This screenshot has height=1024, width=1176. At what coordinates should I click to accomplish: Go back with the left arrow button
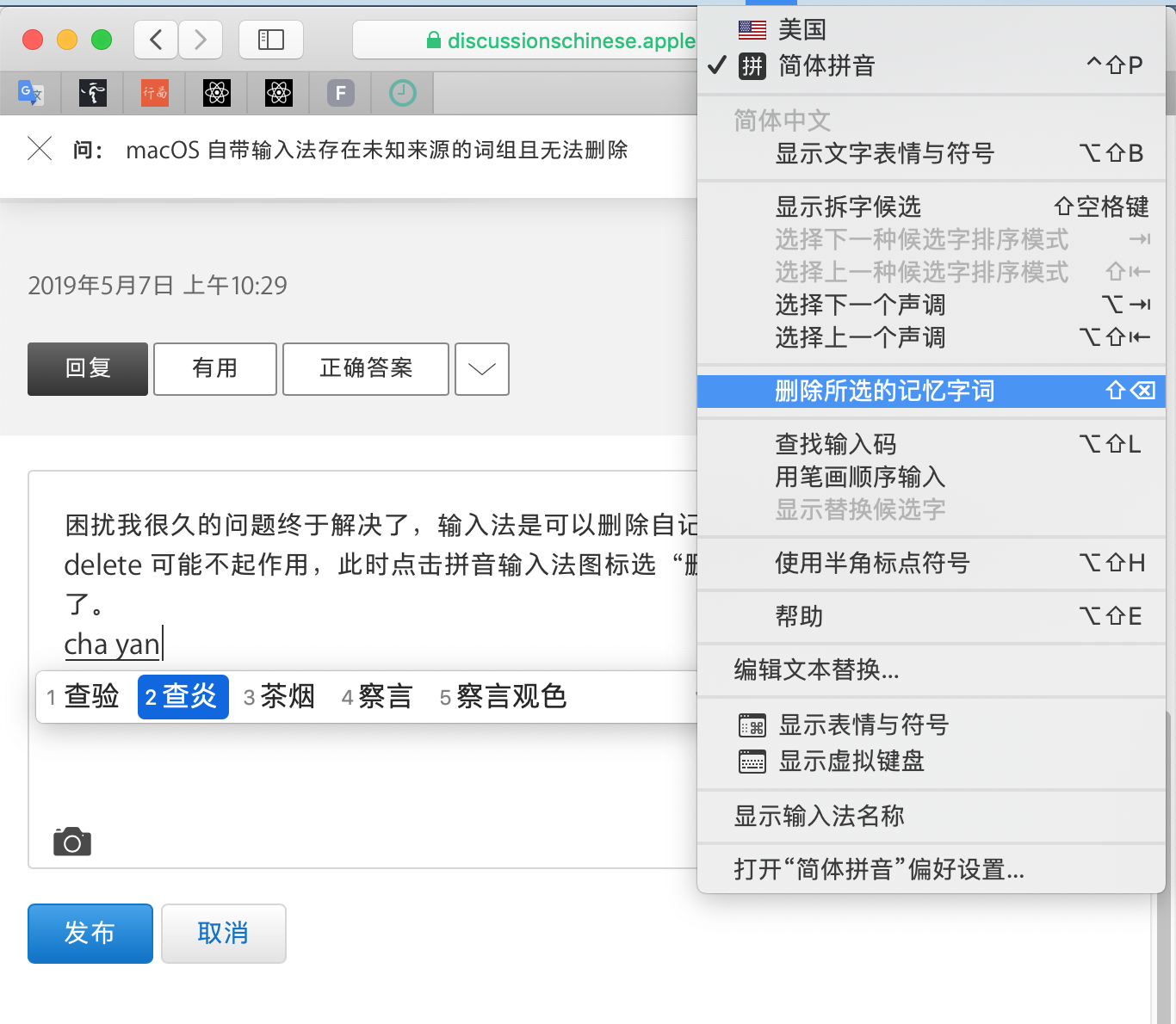156,40
